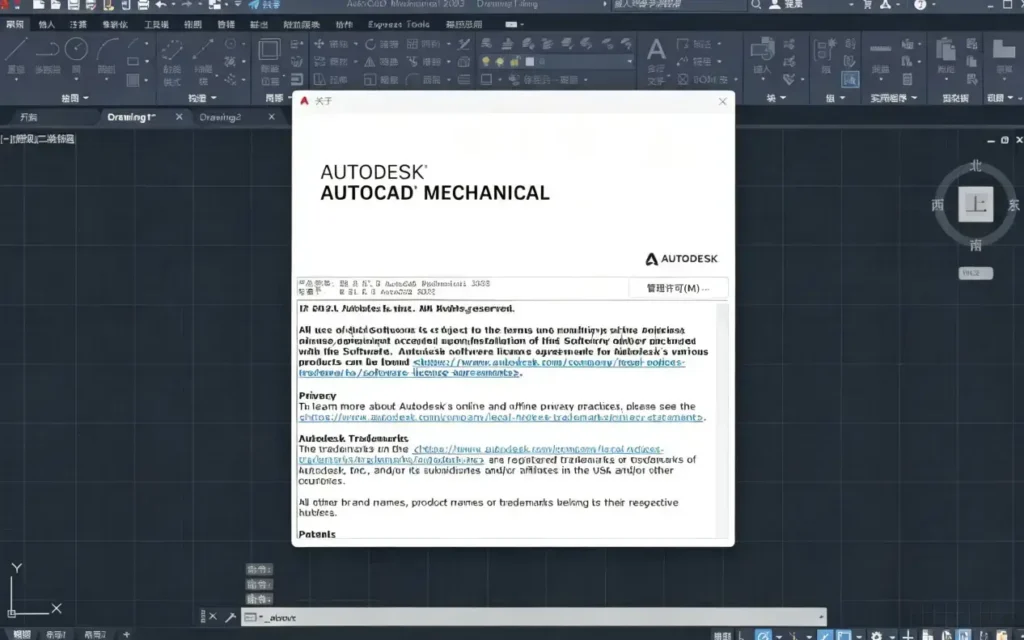Select the Polyline tool in ribbon

coord(47,50)
